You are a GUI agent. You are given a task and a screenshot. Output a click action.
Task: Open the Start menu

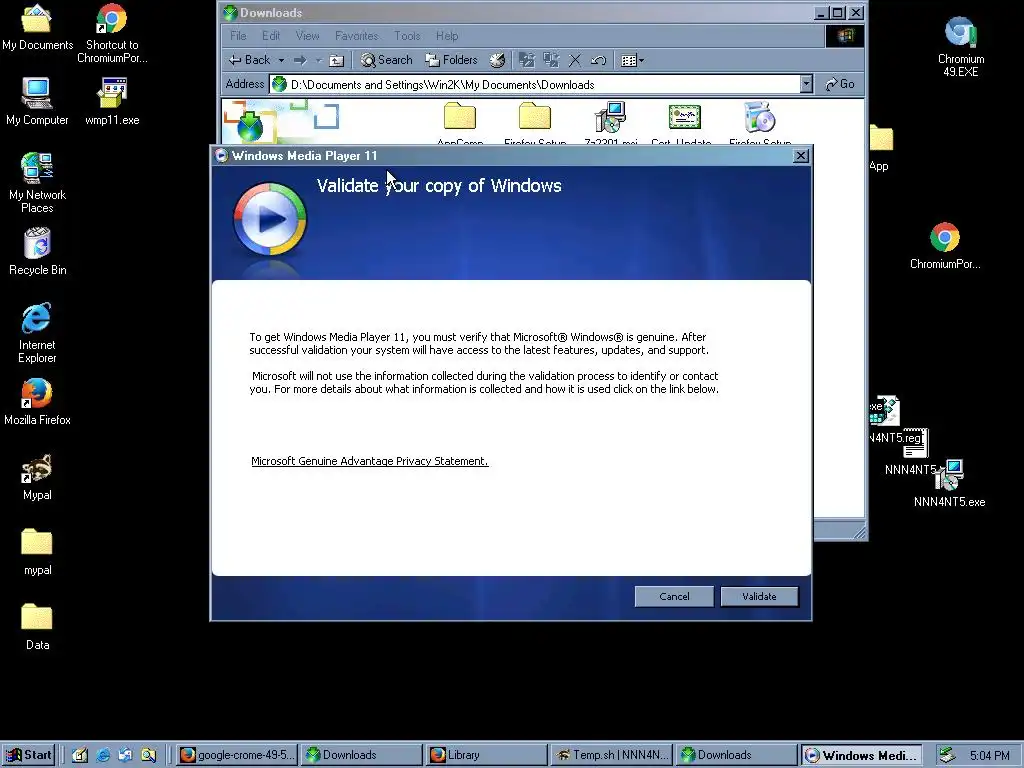(28, 755)
